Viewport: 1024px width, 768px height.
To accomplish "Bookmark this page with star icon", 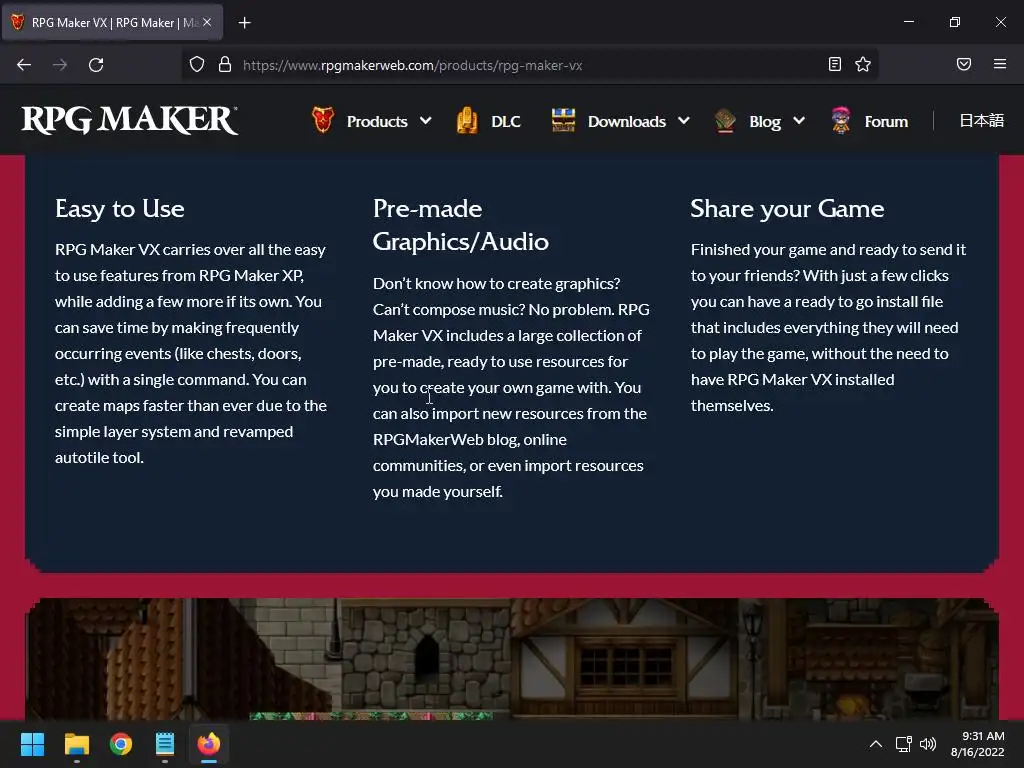I will [863, 64].
